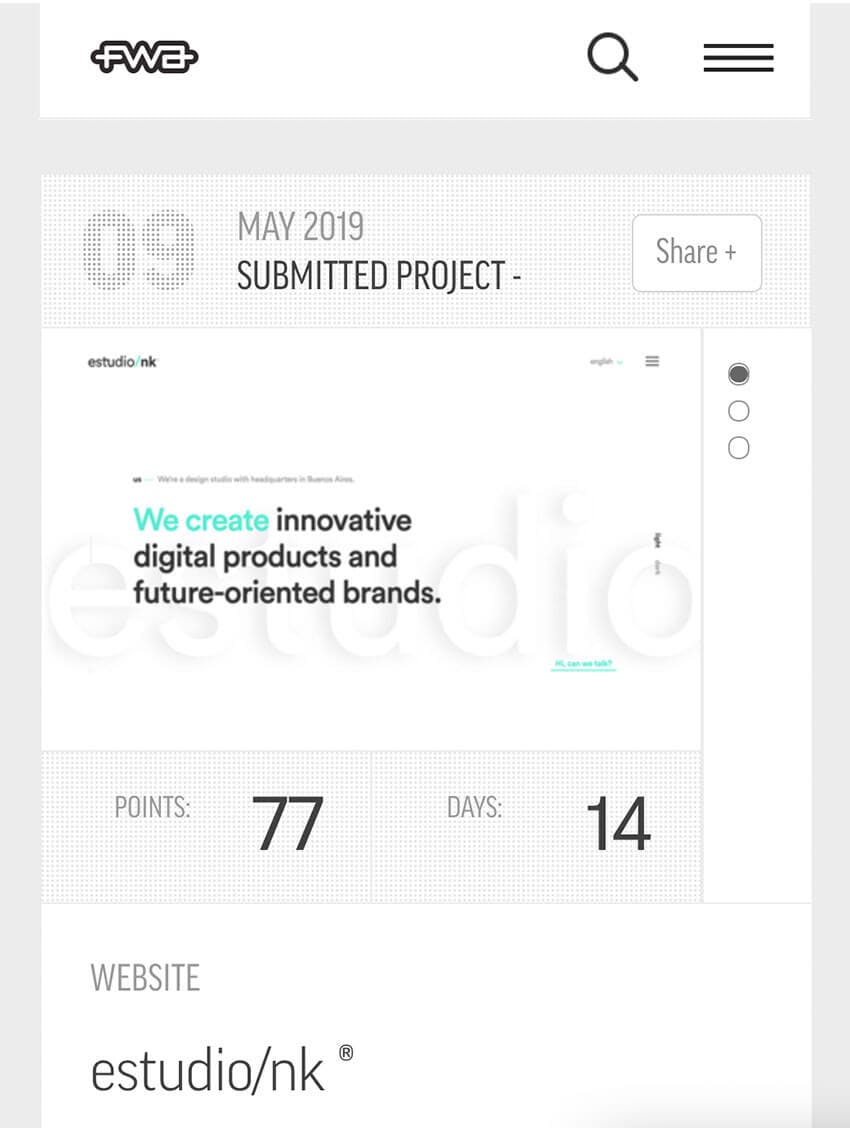Select the first filled slide indicator
Viewport: 850px width, 1128px height.
738,375
